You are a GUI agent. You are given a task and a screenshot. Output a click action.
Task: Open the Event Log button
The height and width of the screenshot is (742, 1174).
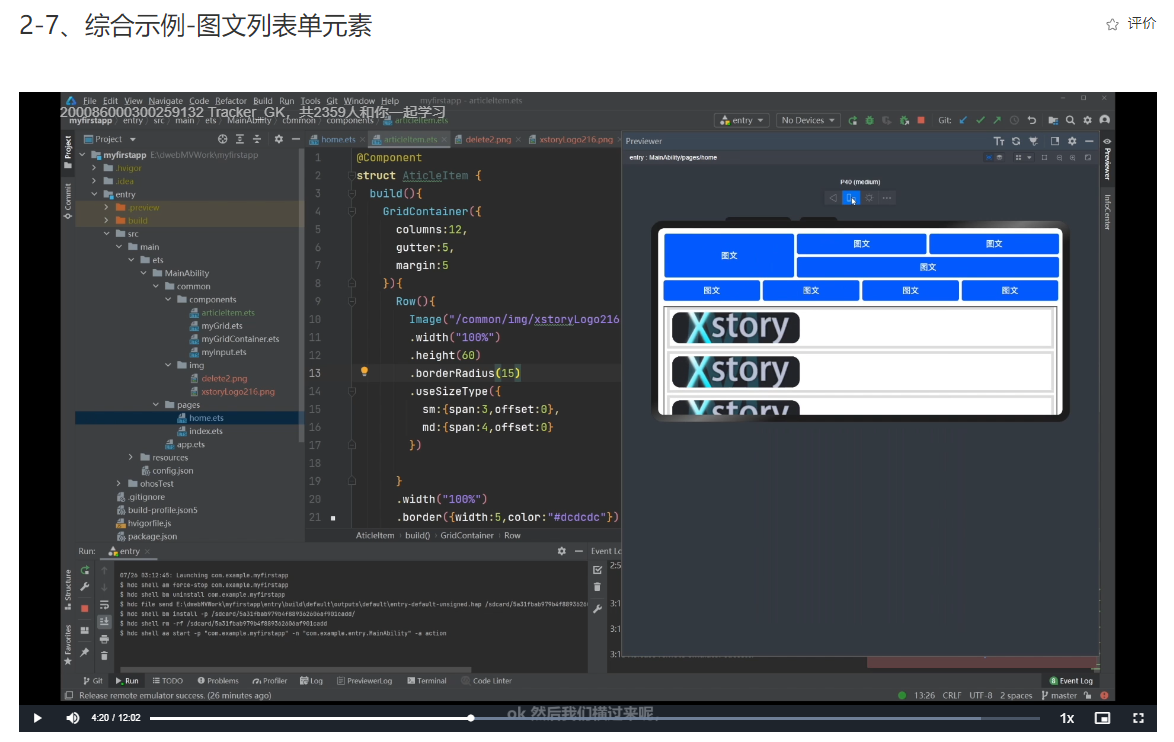point(1071,681)
